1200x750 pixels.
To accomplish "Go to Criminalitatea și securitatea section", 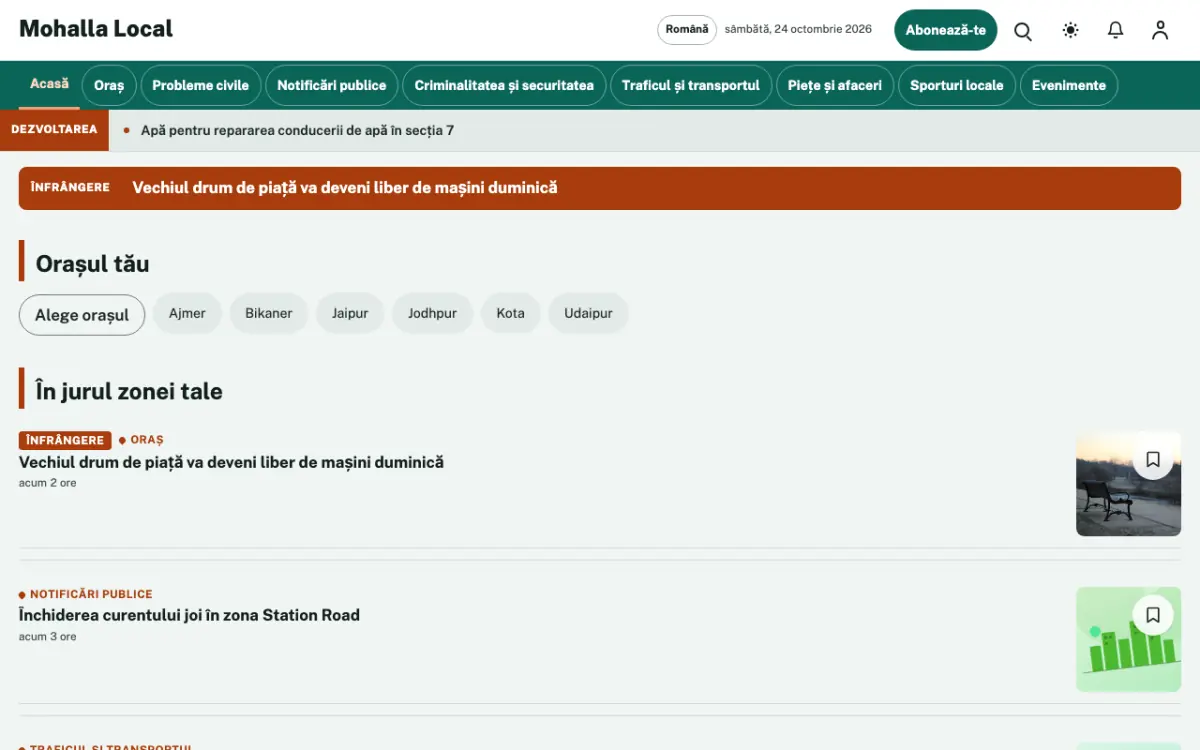I will (x=504, y=85).
